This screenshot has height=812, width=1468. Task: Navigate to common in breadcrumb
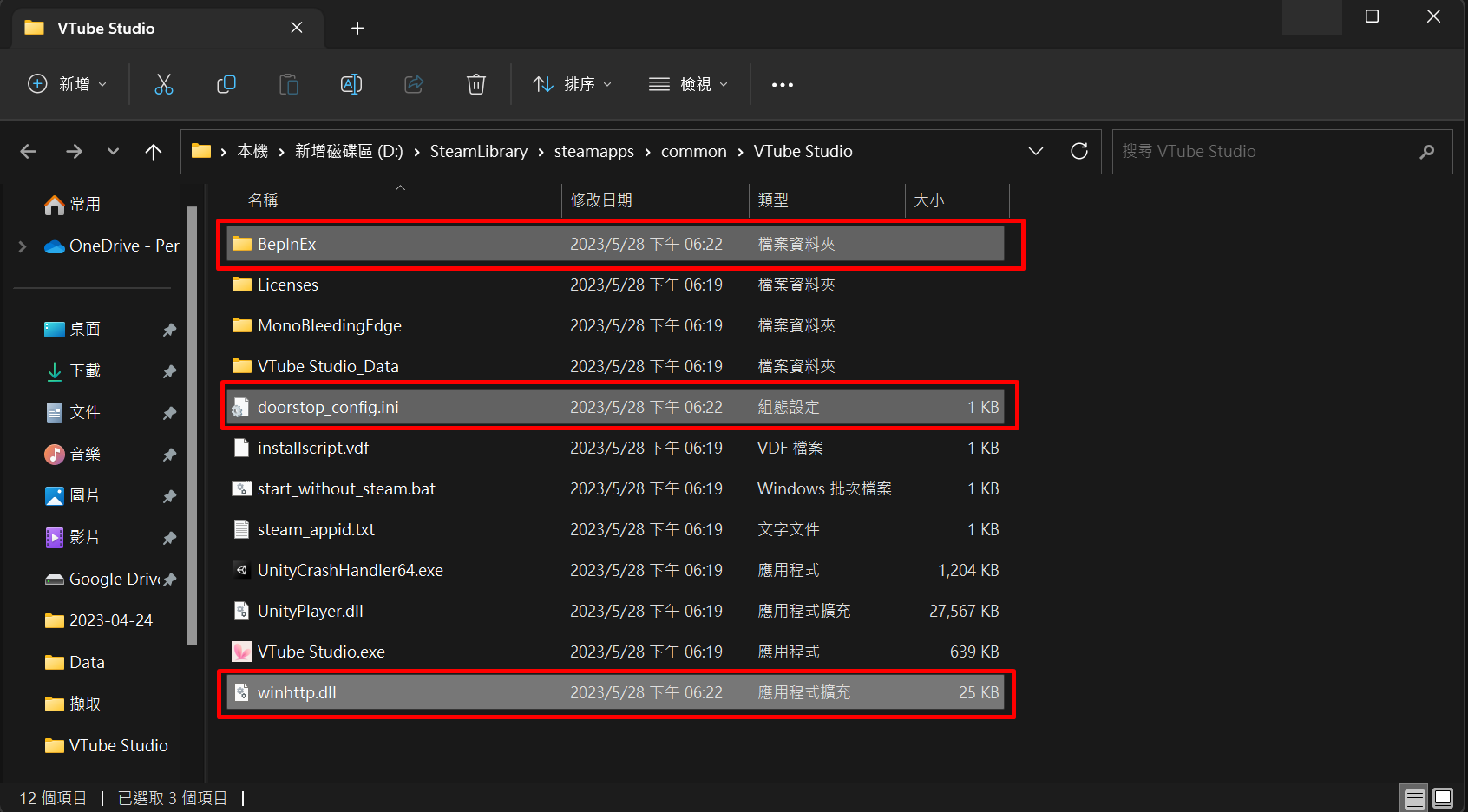(694, 151)
